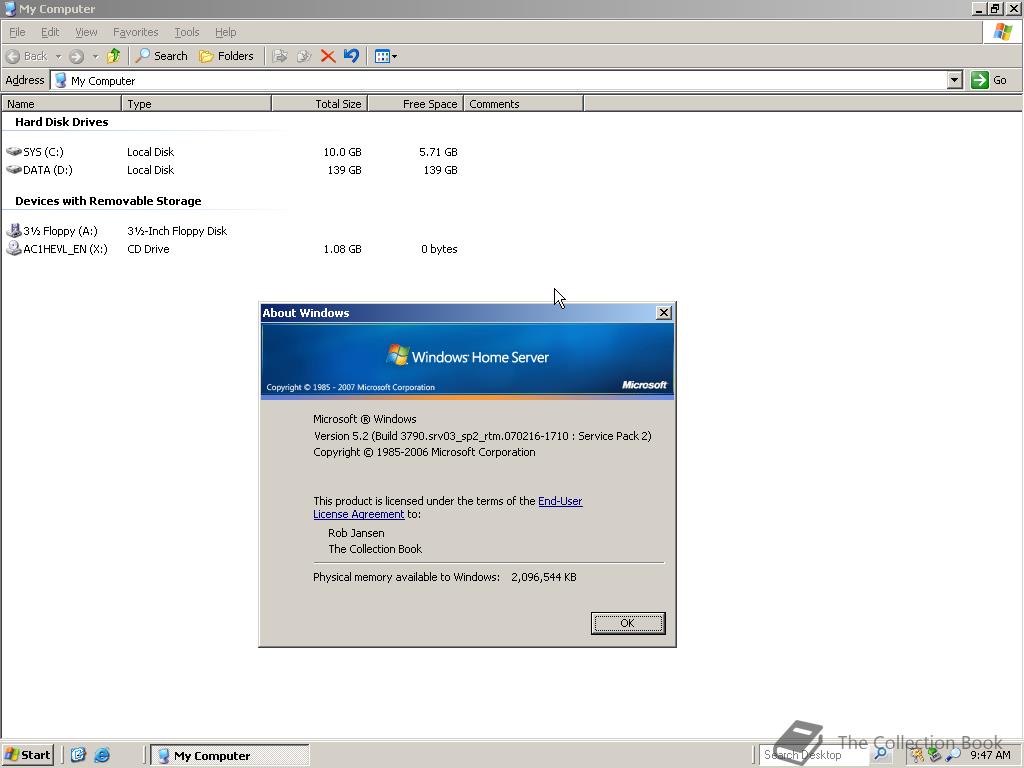Click the green network tray icon
Screen dimensions: 1024x768
[x=935, y=756]
